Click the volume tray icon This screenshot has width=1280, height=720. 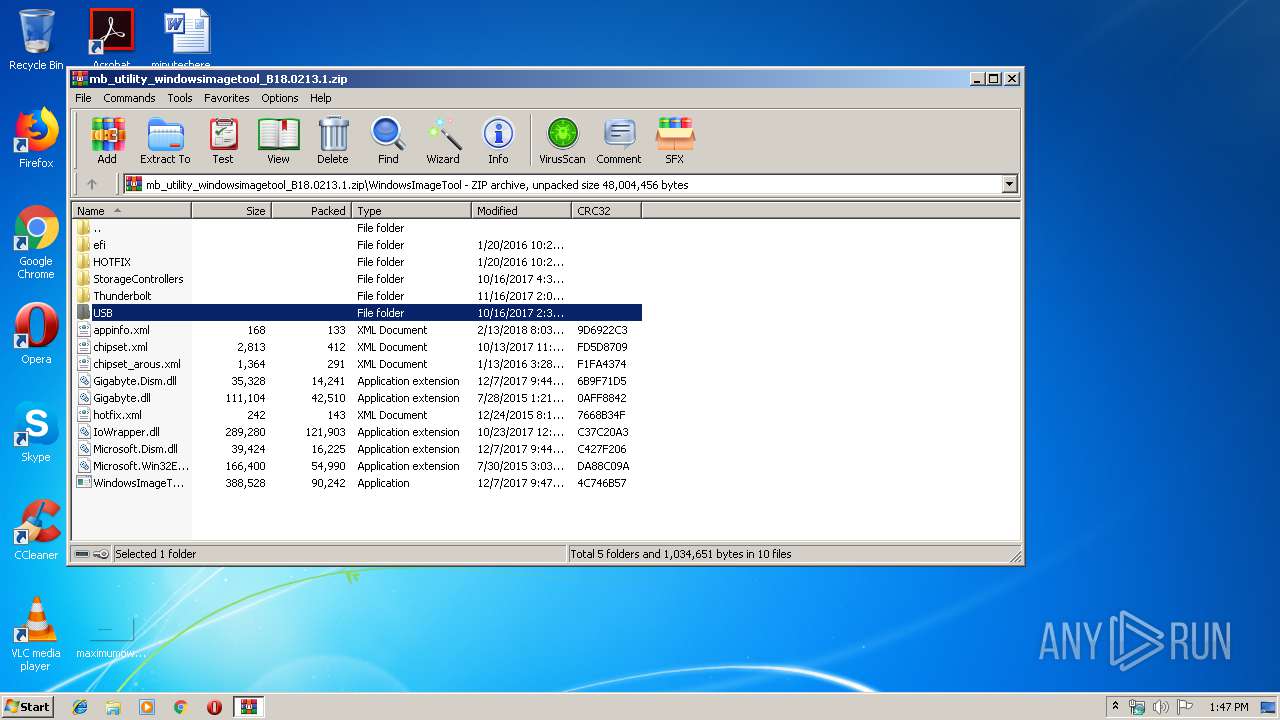point(1161,707)
